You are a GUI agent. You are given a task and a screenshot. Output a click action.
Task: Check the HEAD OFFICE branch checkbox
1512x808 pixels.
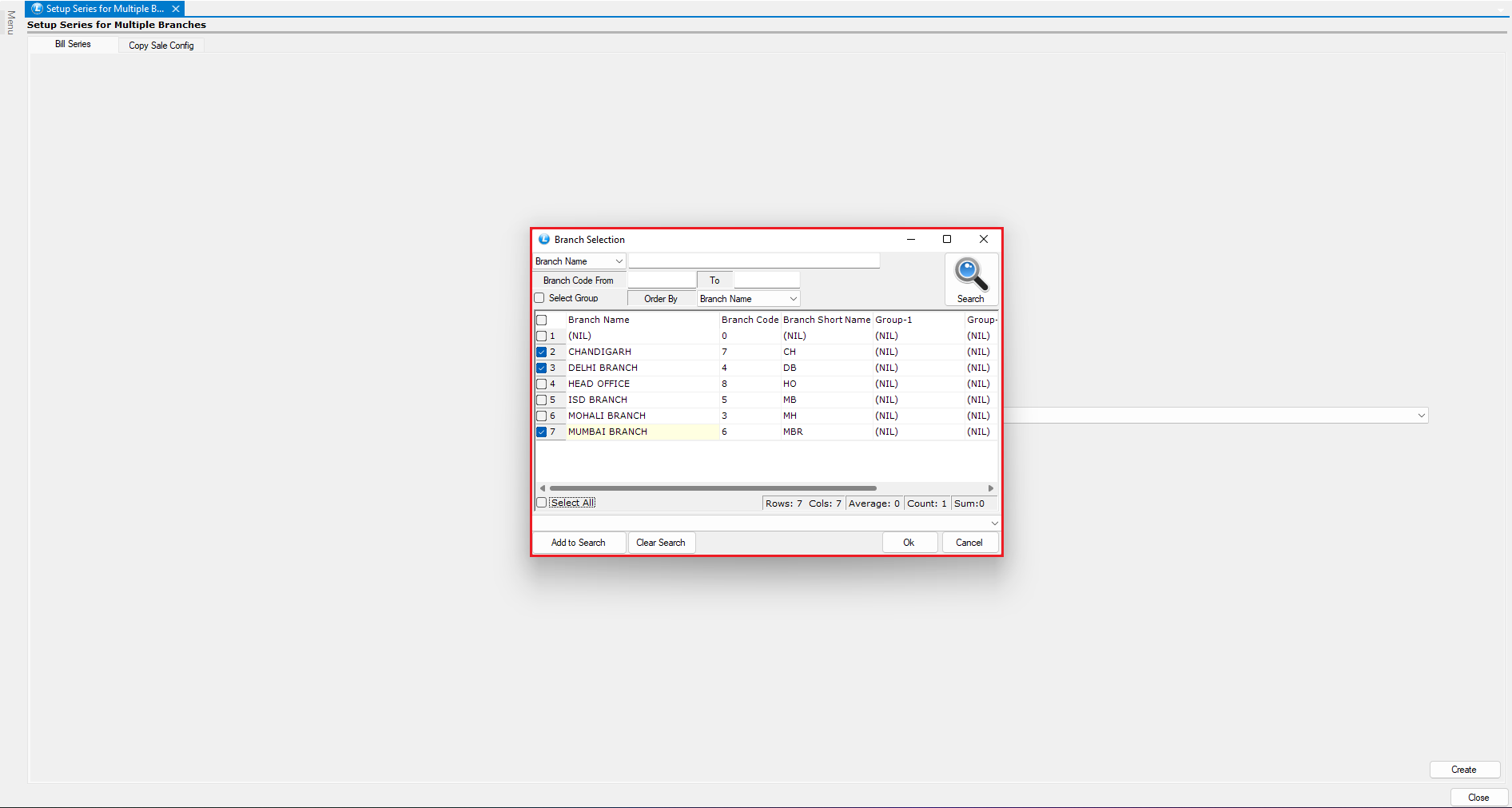(542, 384)
